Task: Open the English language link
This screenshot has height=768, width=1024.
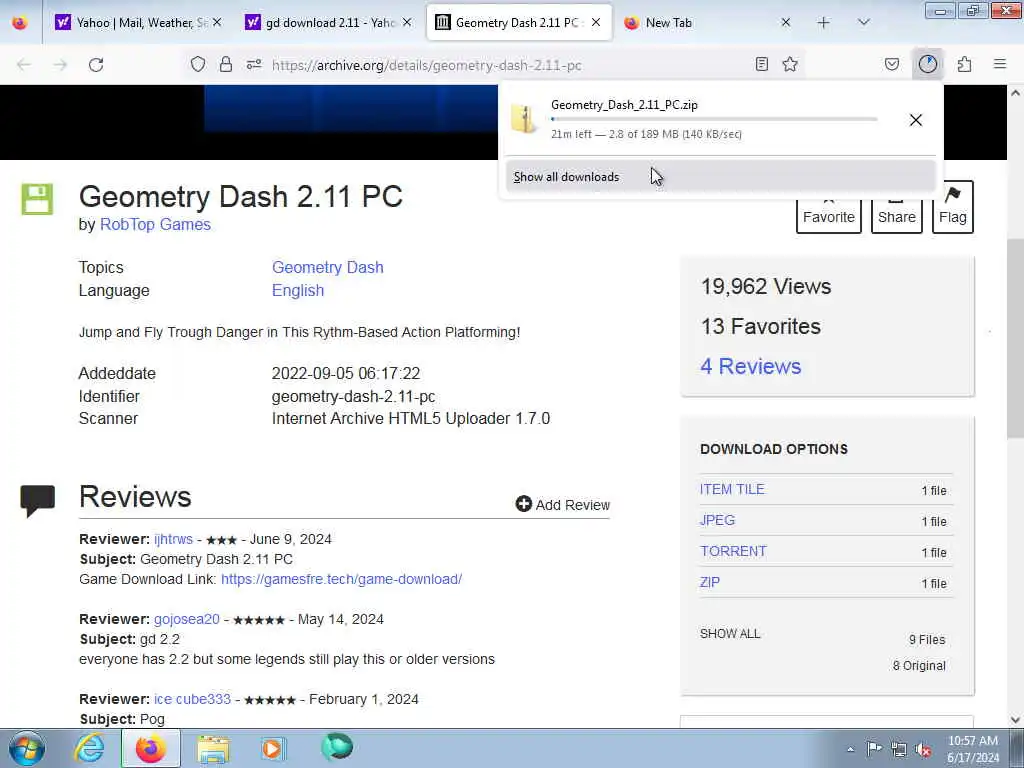Action: coord(298,291)
